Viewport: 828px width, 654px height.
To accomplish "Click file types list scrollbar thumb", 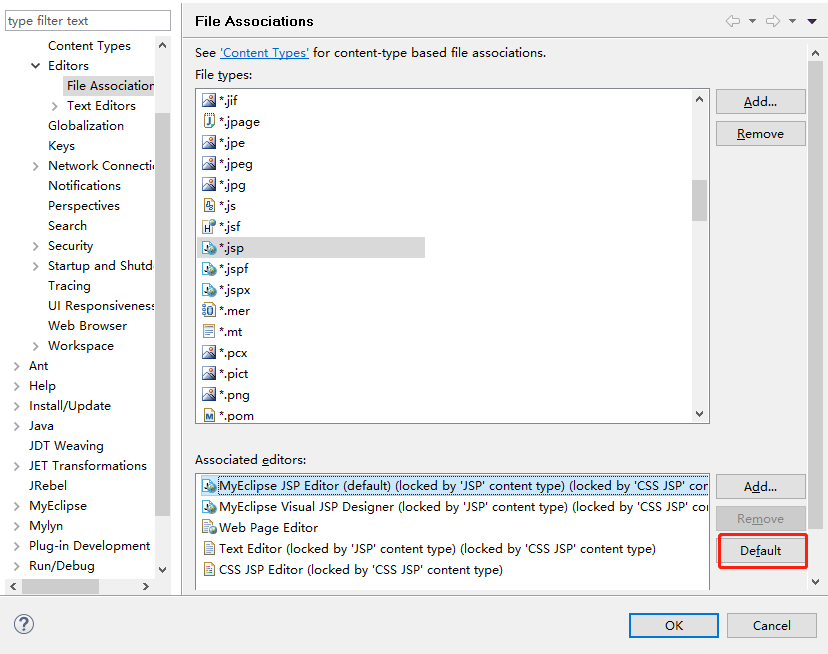I will pyautogui.click(x=699, y=200).
